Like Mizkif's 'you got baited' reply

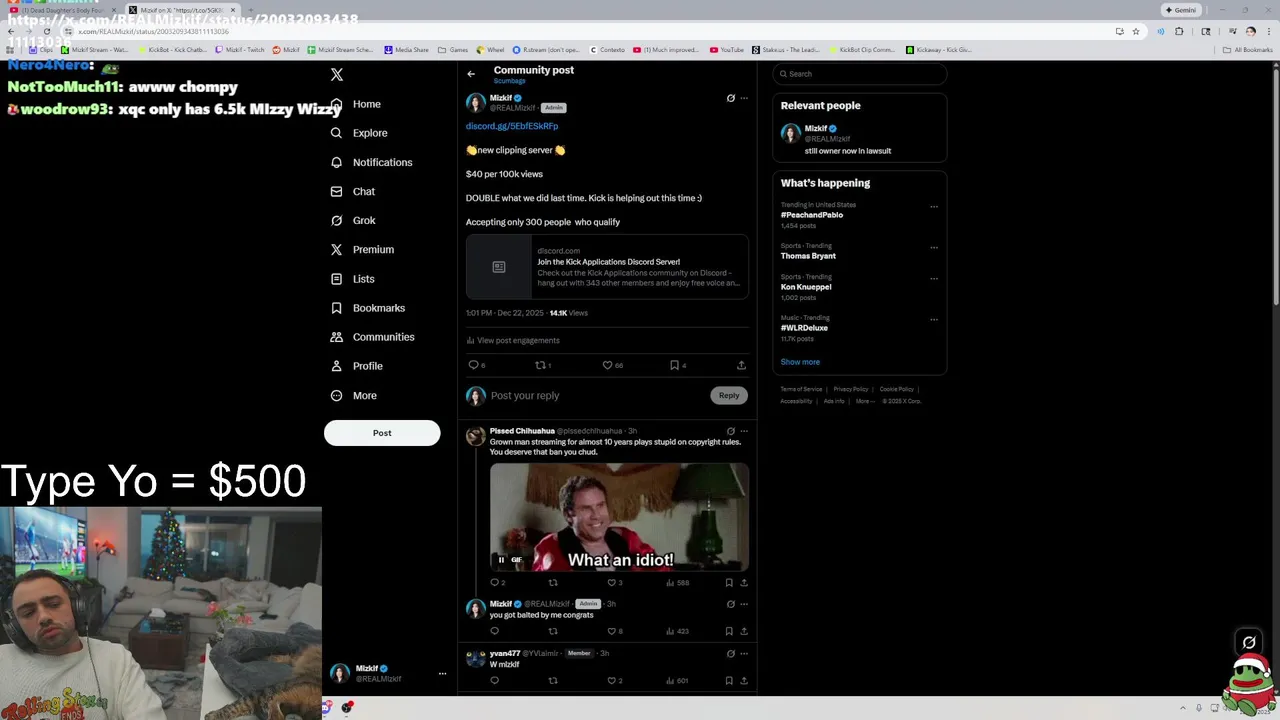tap(612, 631)
